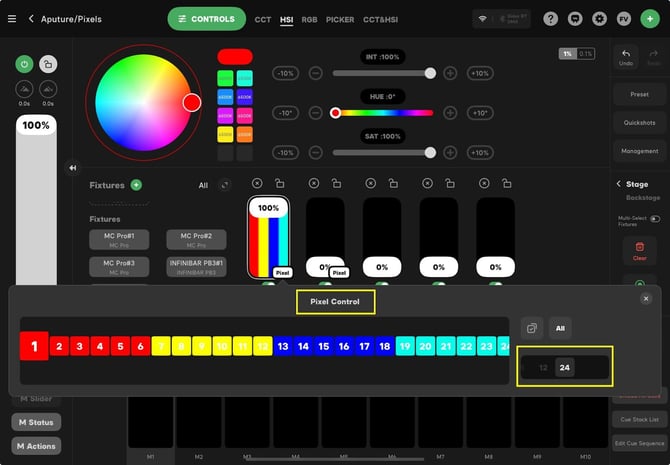Select the 0.1% step increment

point(586,54)
